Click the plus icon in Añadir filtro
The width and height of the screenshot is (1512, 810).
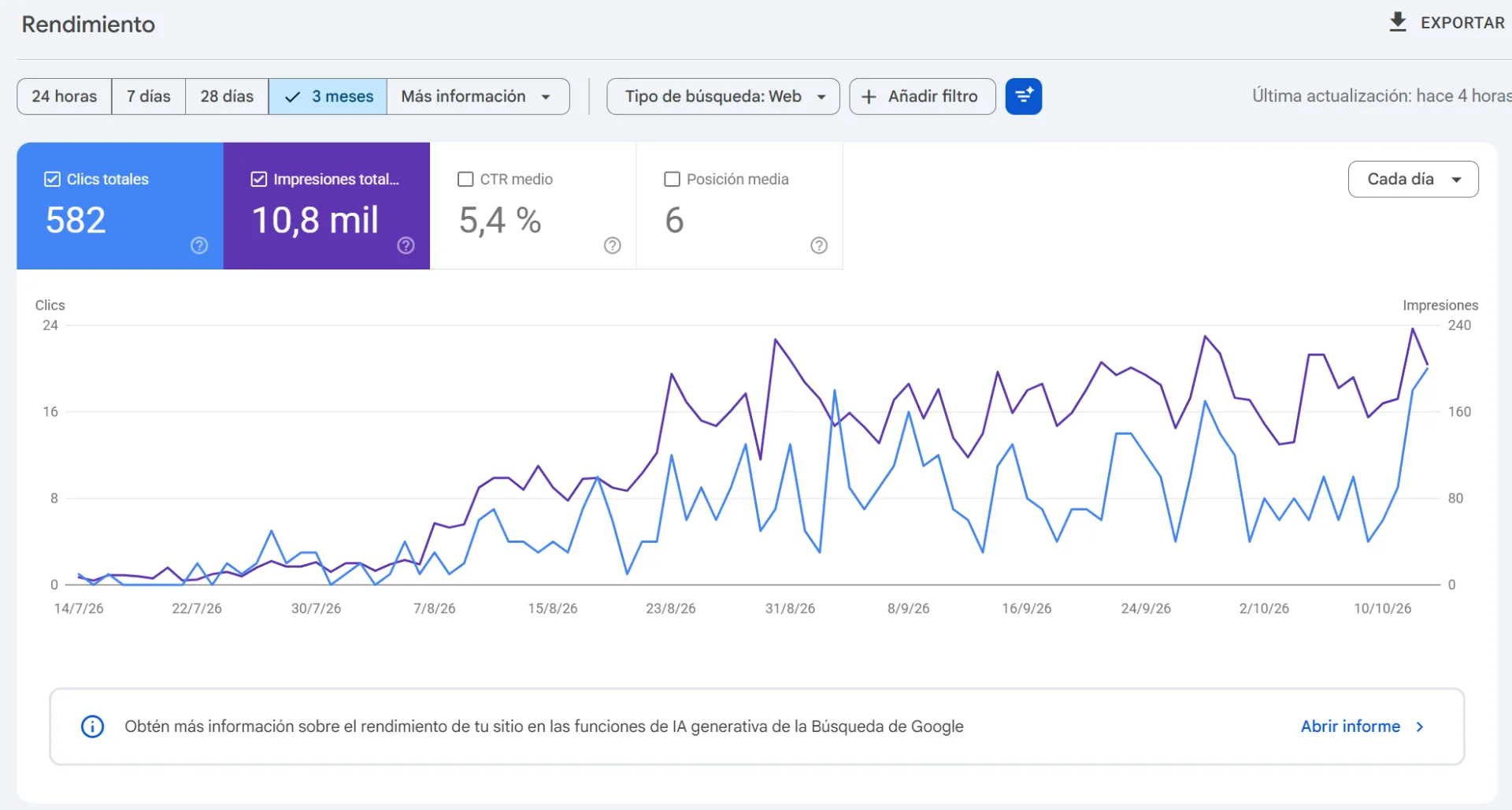(x=869, y=96)
